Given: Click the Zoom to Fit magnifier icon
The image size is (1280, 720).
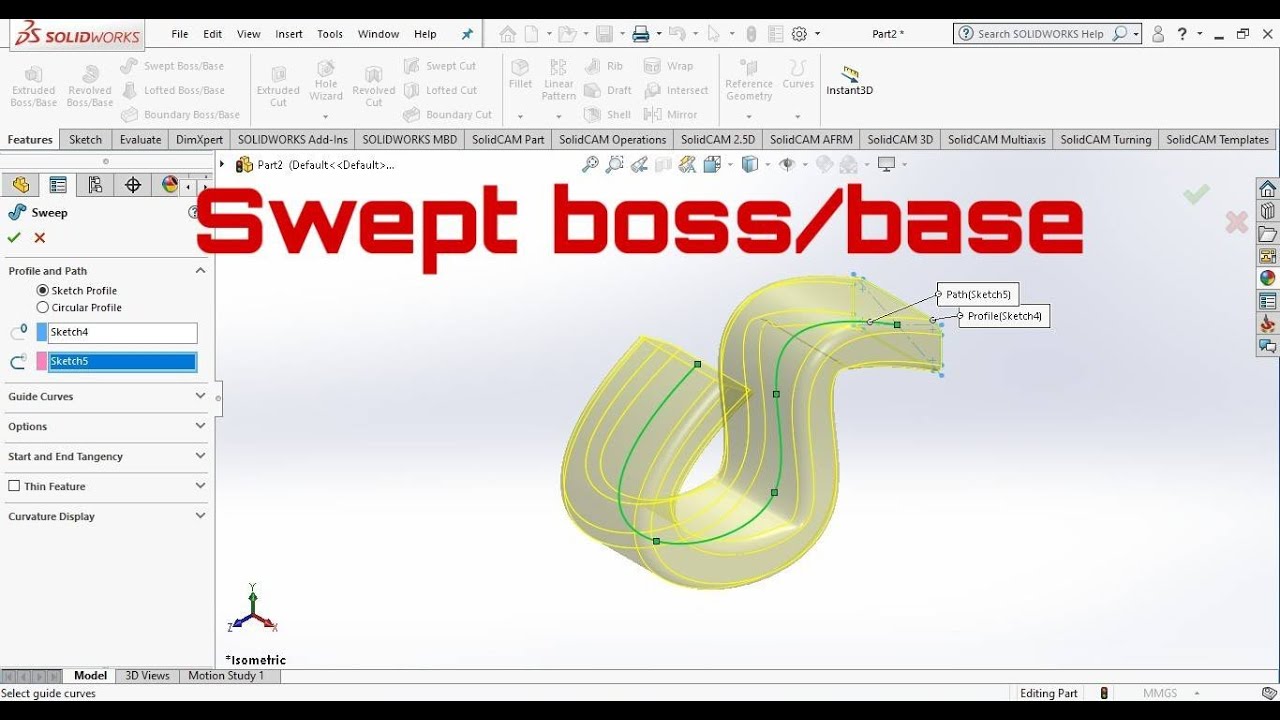Looking at the screenshot, I should 590,164.
